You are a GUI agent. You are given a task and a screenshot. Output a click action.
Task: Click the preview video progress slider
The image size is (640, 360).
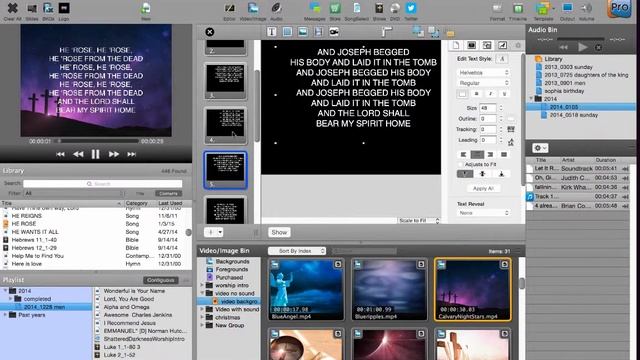pos(96,141)
